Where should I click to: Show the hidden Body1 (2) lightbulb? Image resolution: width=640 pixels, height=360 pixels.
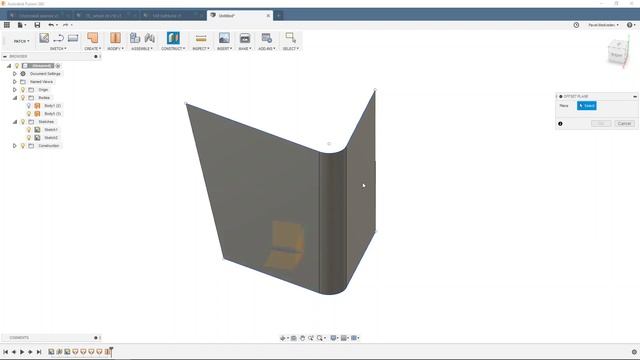click(x=29, y=106)
